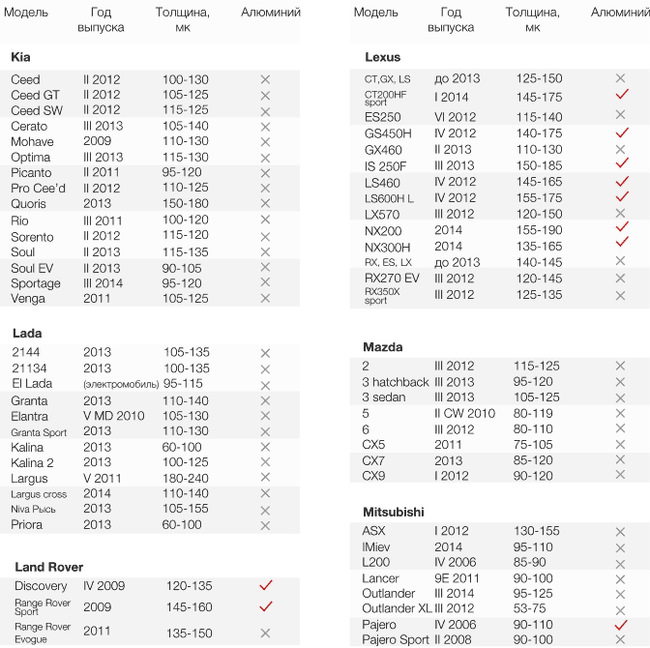Click the 180-240 thickness value for Largus
This screenshot has height=648, width=650.
click(x=186, y=479)
